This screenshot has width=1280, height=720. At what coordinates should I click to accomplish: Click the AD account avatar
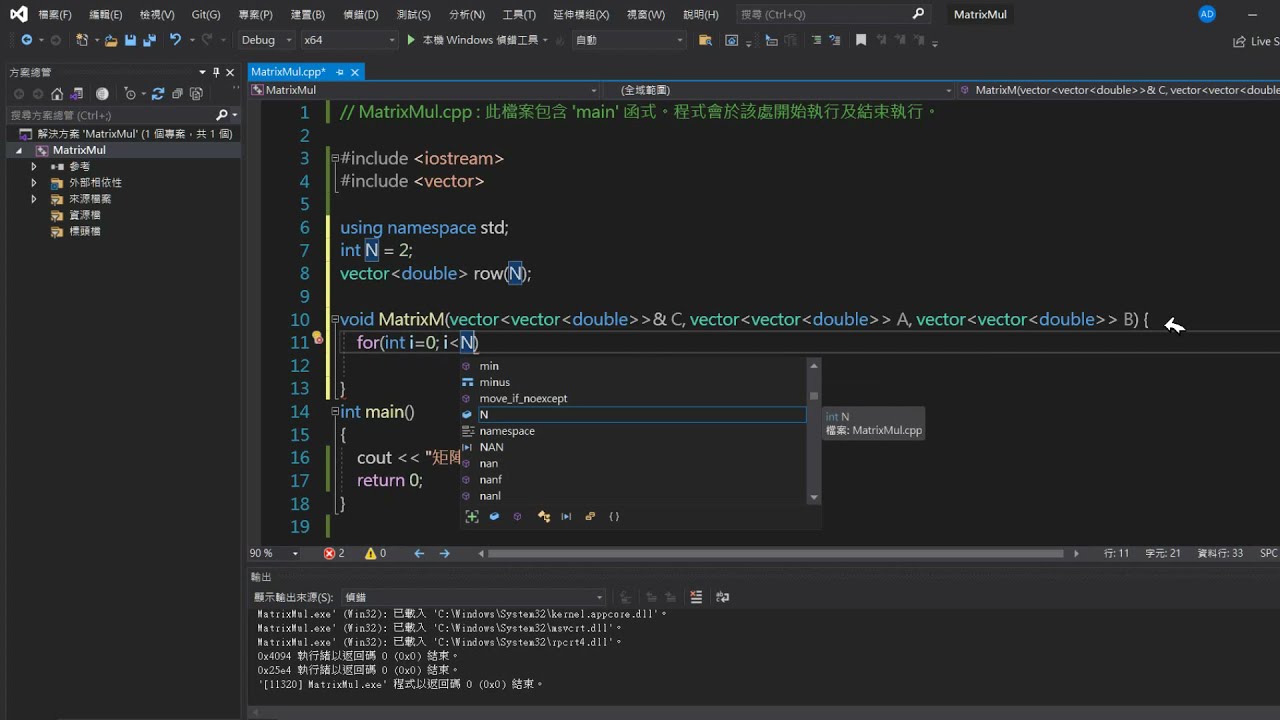point(1207,14)
